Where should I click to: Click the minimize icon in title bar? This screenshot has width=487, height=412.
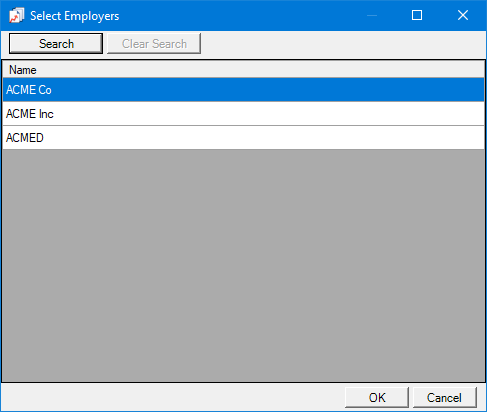tap(372, 15)
